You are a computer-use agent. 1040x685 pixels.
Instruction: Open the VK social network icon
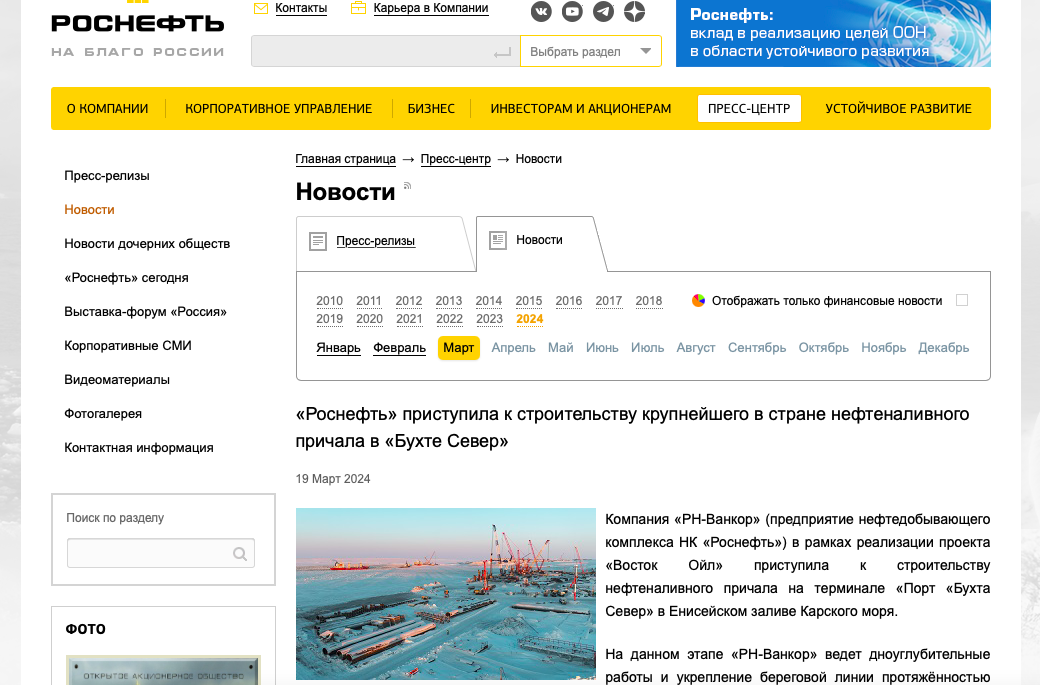(541, 12)
